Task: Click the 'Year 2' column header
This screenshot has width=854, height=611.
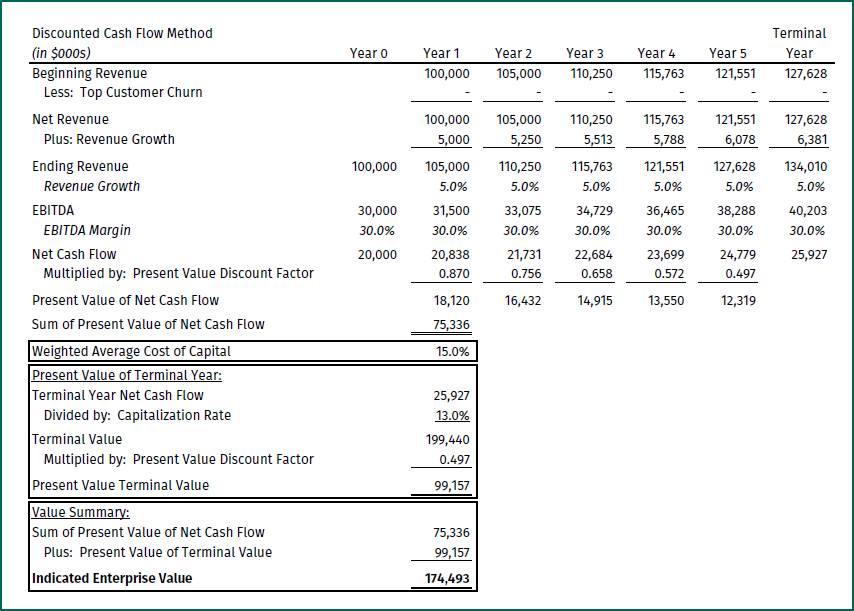Action: (x=513, y=53)
